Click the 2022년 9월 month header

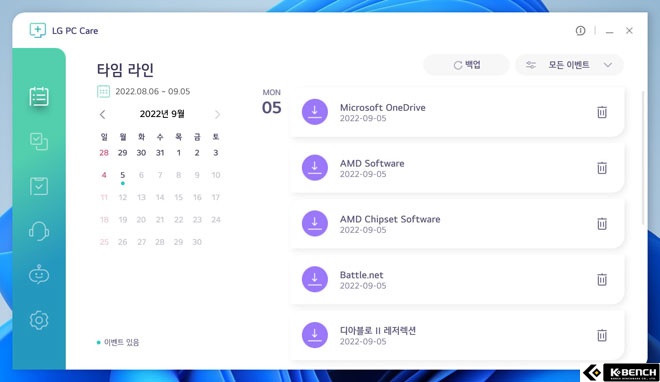(162, 114)
